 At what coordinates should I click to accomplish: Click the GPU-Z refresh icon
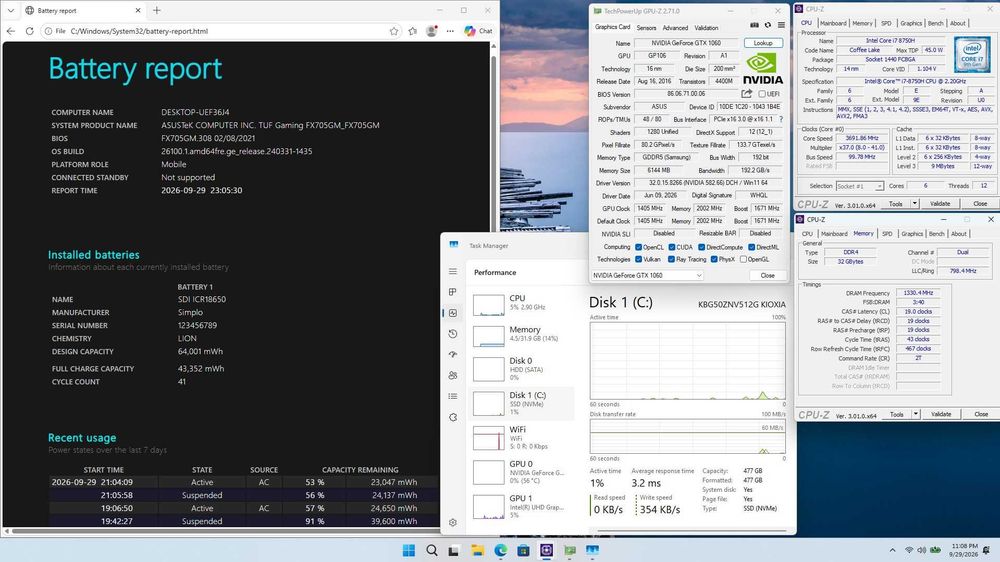[x=768, y=25]
